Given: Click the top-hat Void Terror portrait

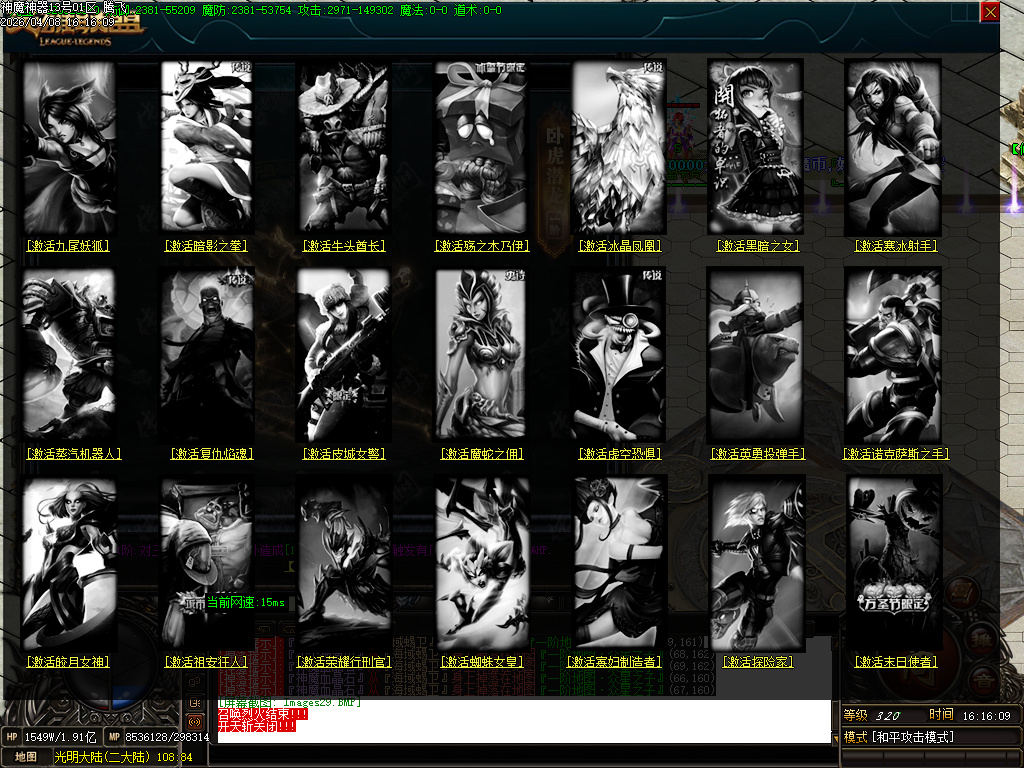Looking at the screenshot, I should point(619,355).
